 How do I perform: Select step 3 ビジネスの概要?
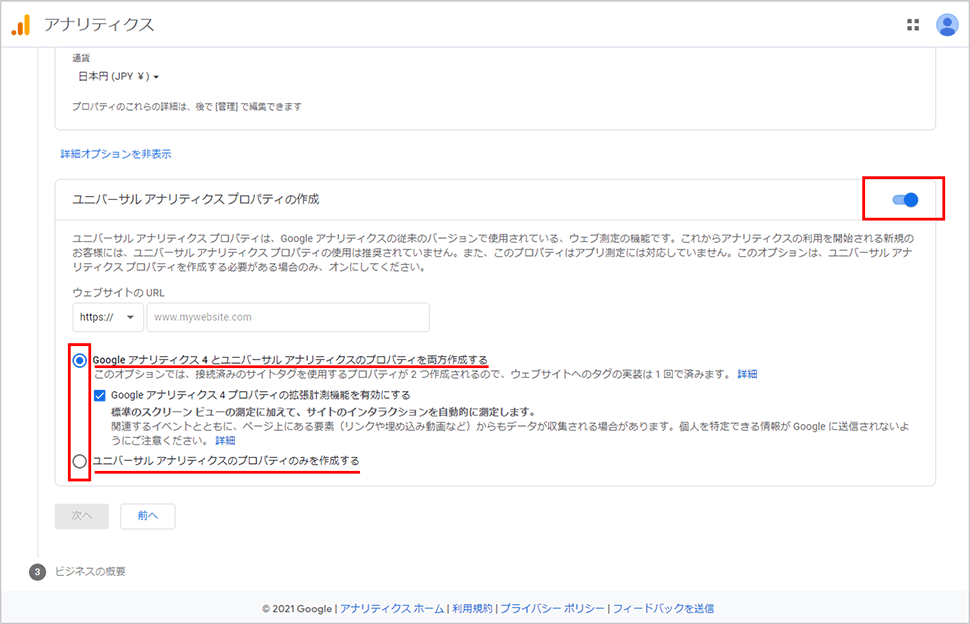pyautogui.click(x=77, y=571)
